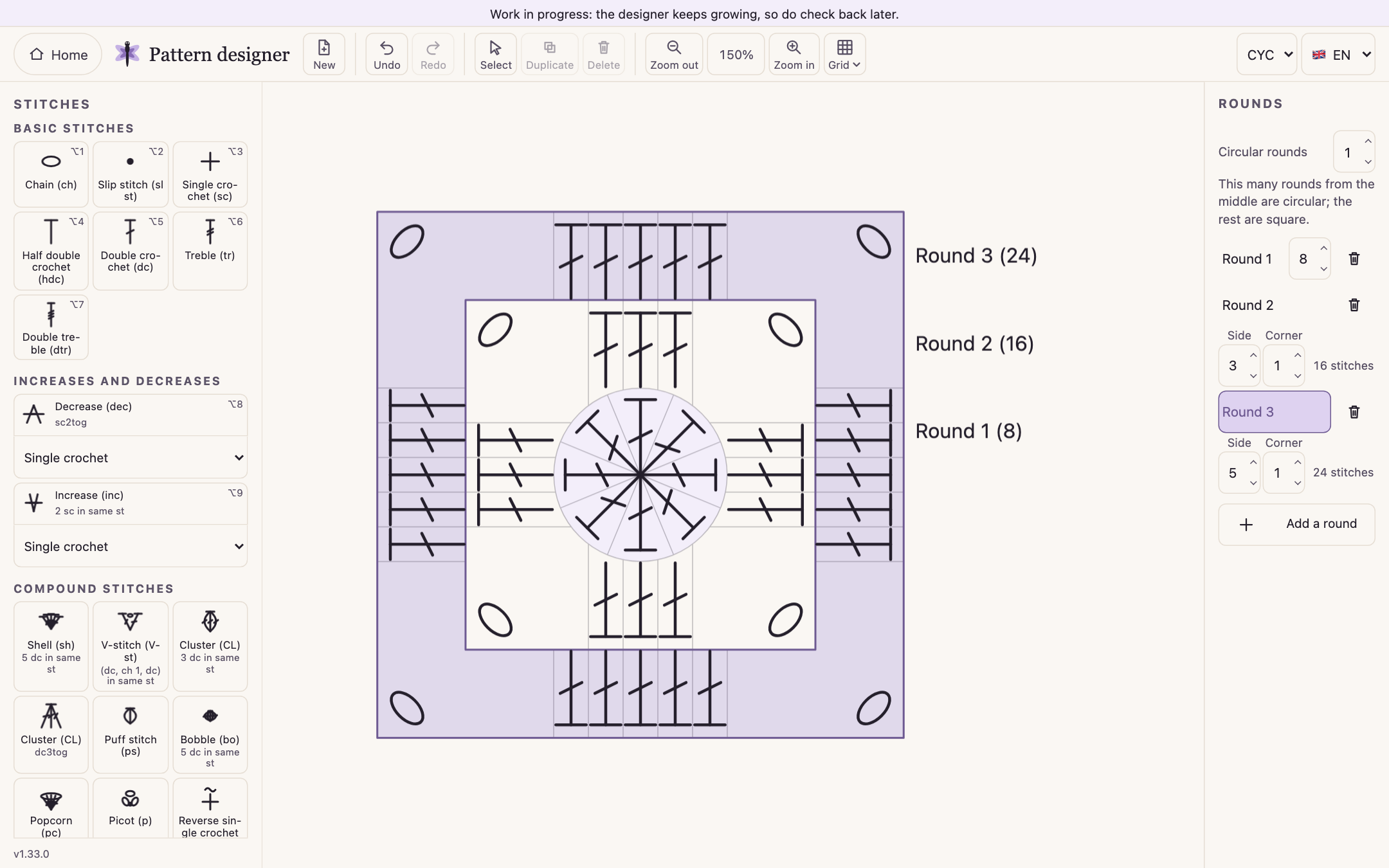Screen dimensions: 1389x868
Task: Increment Round 3 Corner stitch count
Action: click(1298, 462)
